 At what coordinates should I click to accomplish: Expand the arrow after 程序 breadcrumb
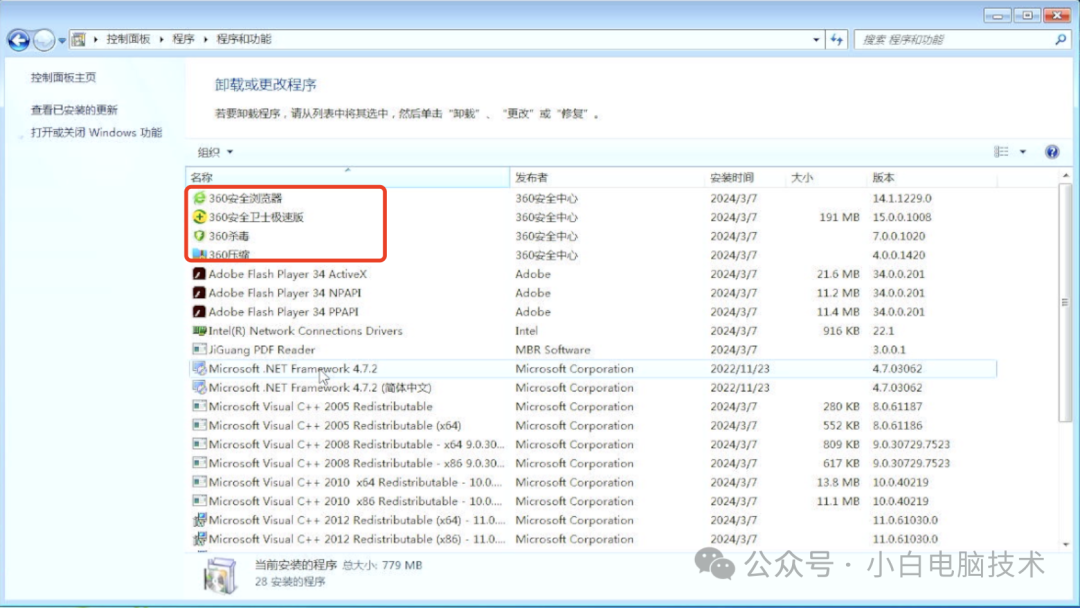point(205,39)
